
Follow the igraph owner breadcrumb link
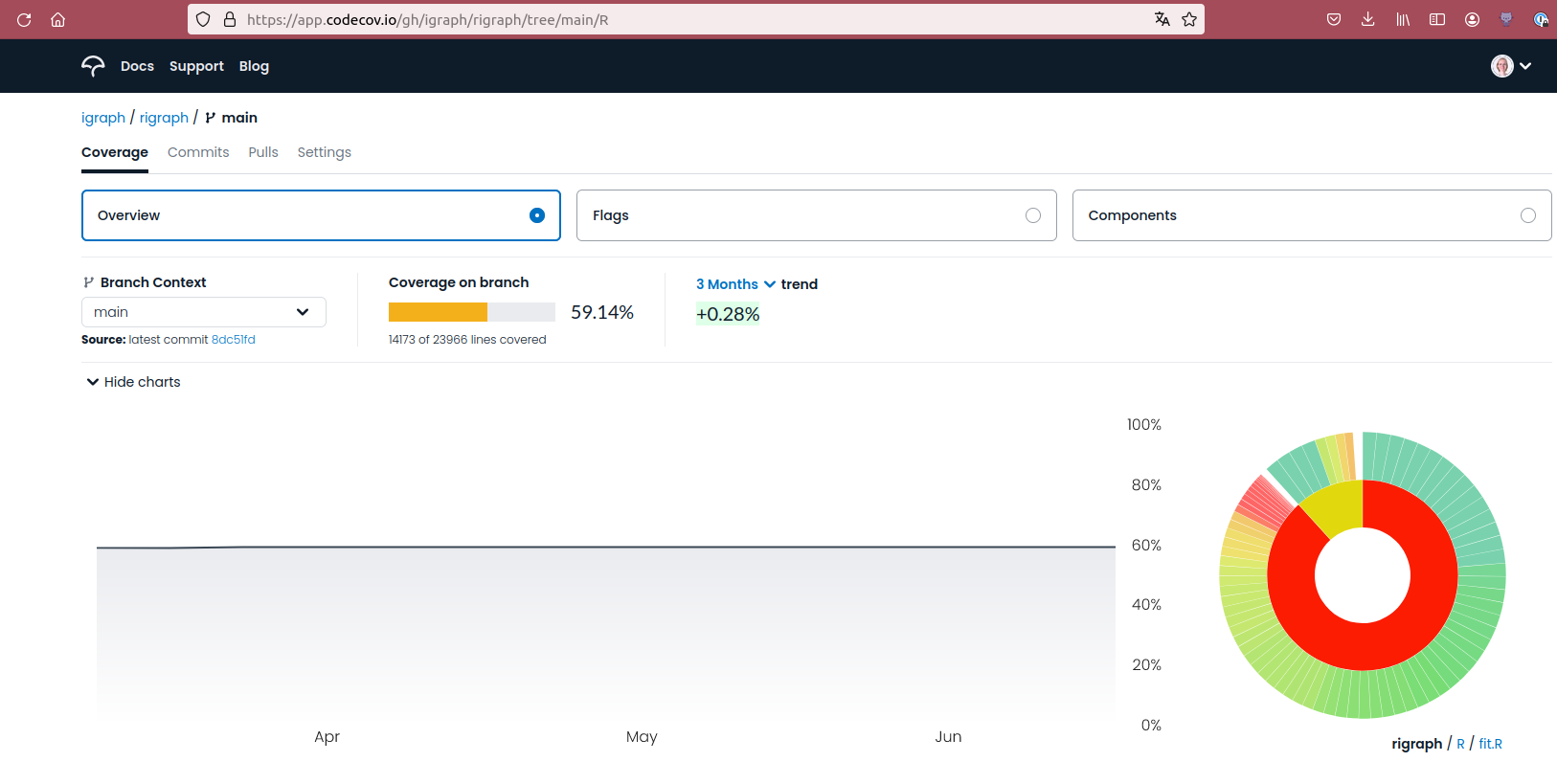[103, 118]
